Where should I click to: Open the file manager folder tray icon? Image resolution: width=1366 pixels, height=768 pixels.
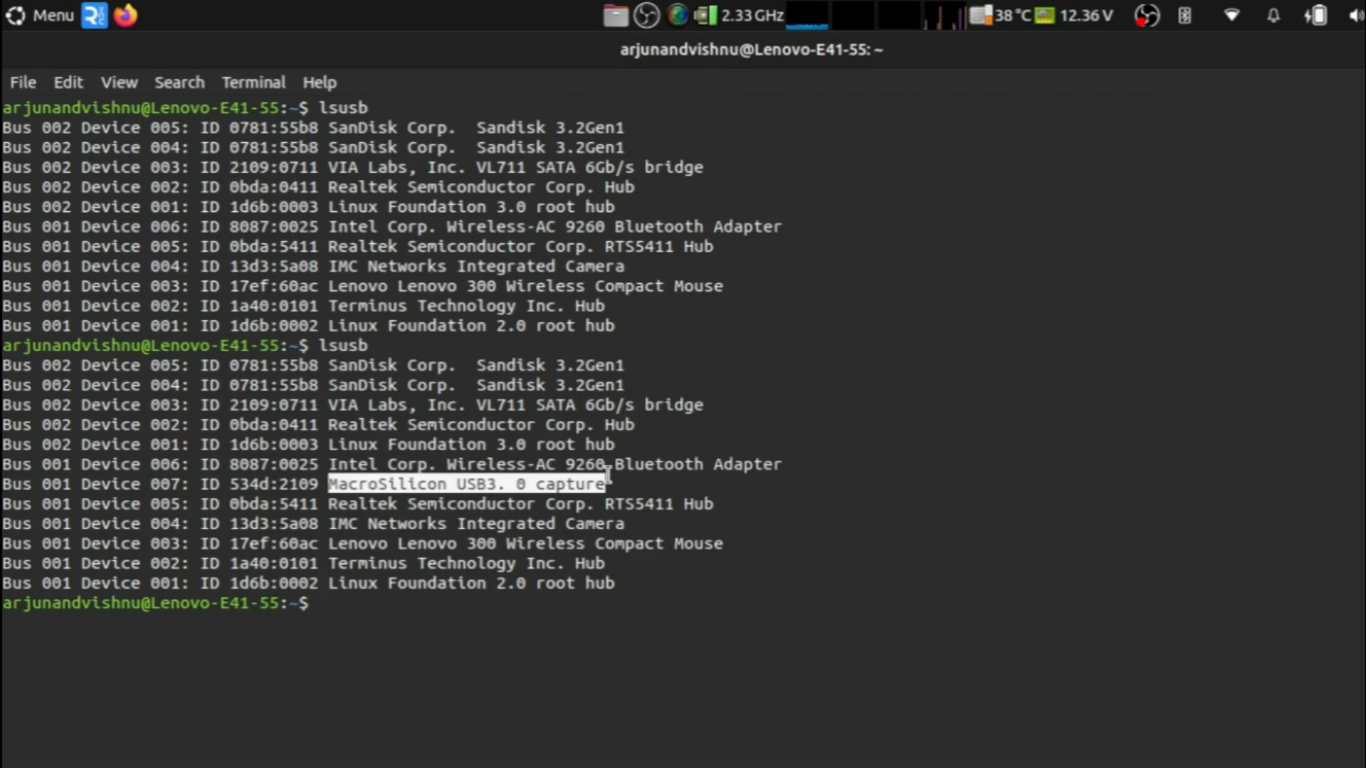[614, 15]
